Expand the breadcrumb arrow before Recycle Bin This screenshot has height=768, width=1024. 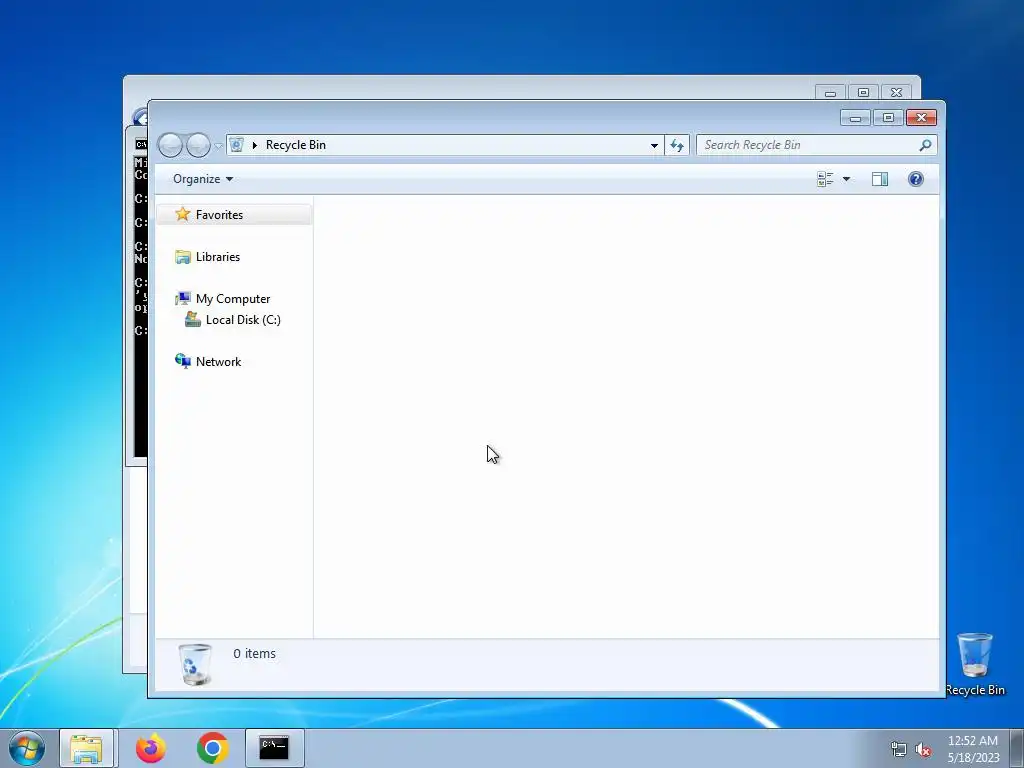coord(255,145)
